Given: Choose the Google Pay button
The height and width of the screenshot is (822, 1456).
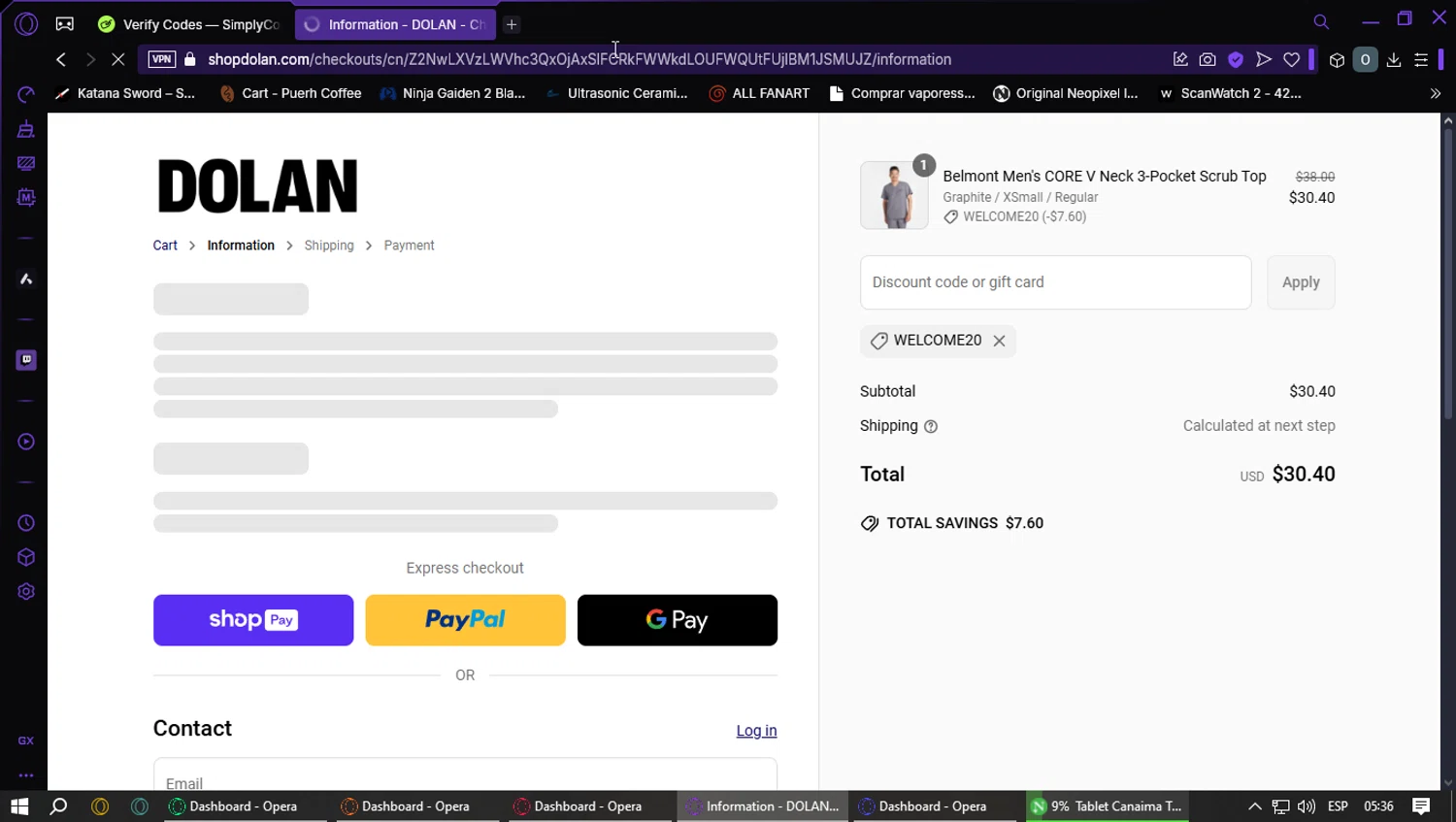Looking at the screenshot, I should point(678,620).
